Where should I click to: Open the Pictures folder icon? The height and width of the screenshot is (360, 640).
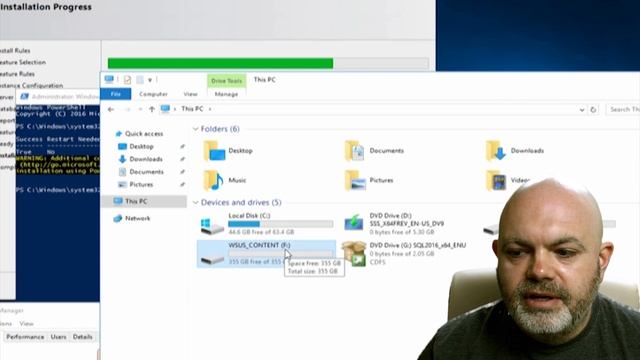pos(355,180)
